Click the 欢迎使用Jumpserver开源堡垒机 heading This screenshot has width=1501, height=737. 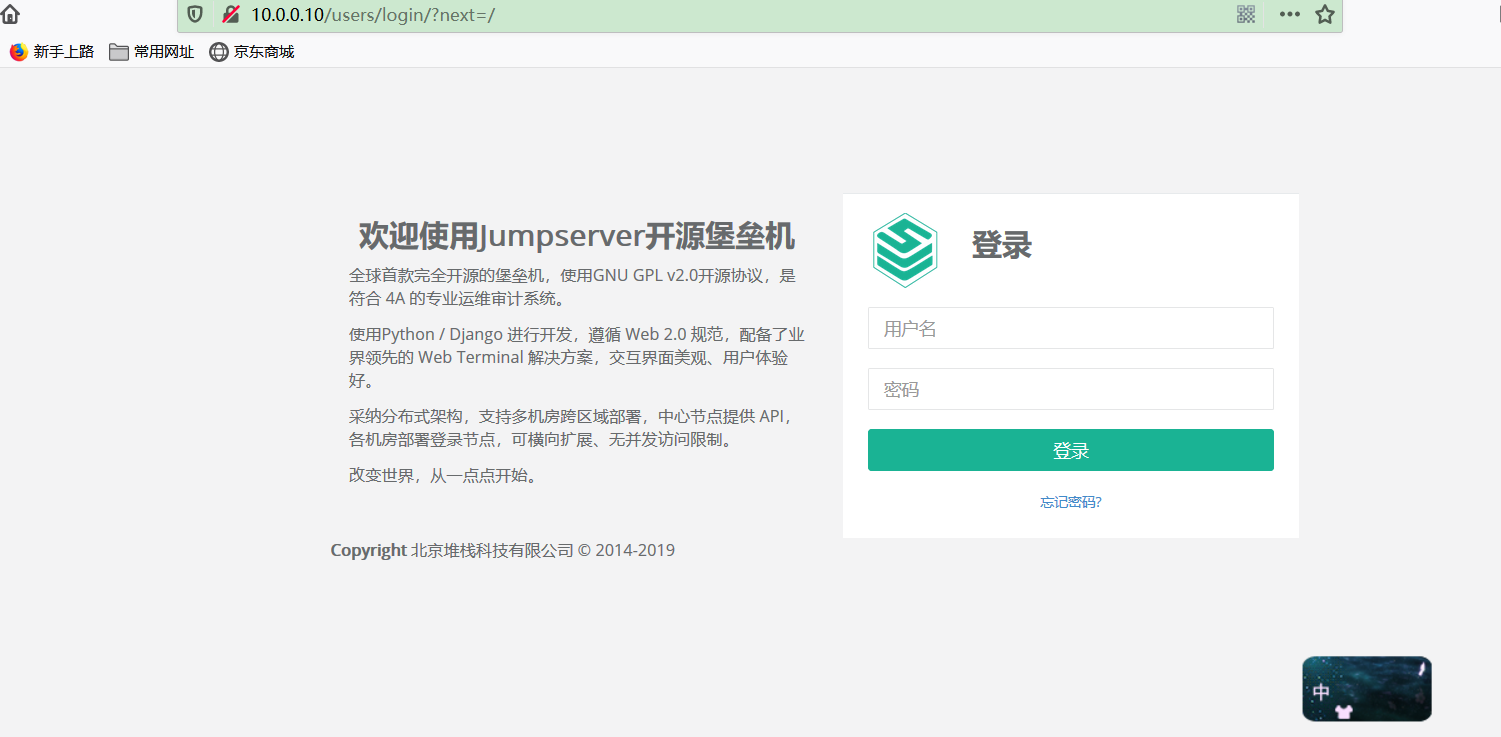pyautogui.click(x=577, y=237)
